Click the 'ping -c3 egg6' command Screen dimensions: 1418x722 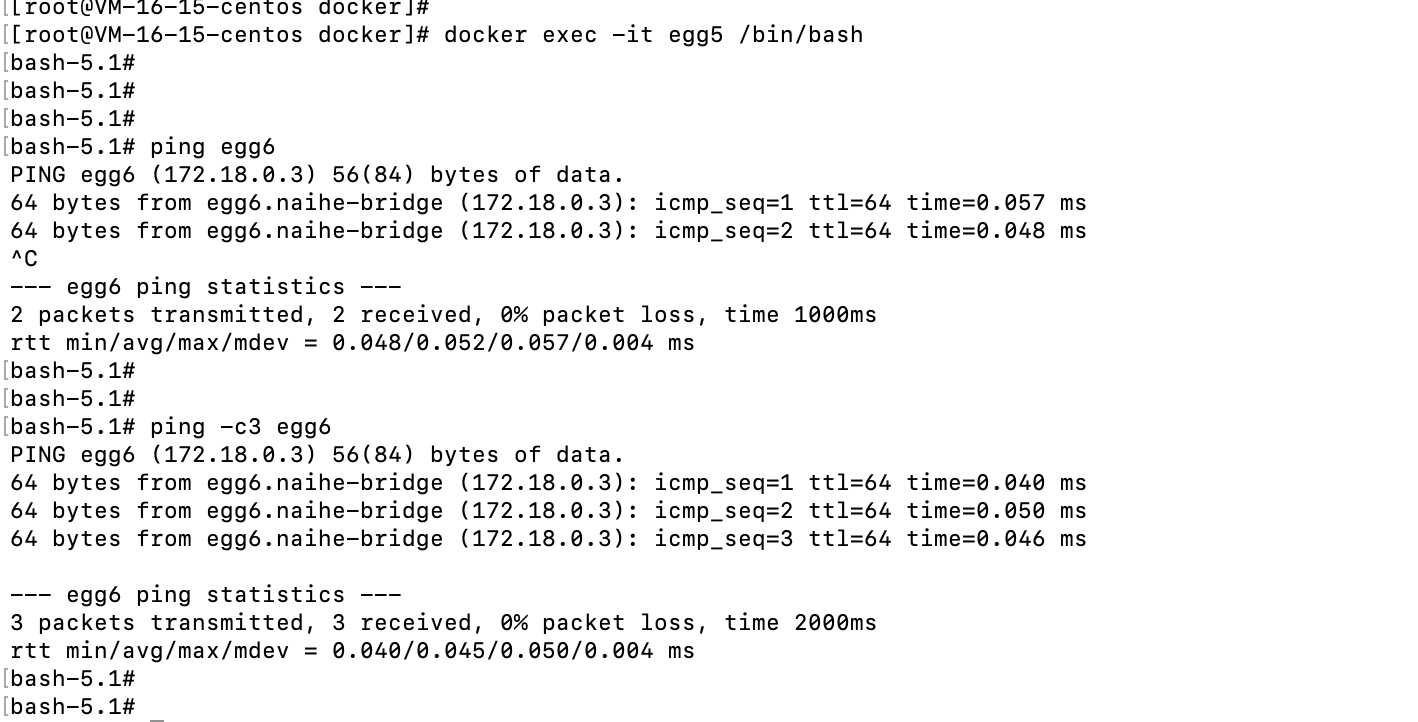pos(240,427)
